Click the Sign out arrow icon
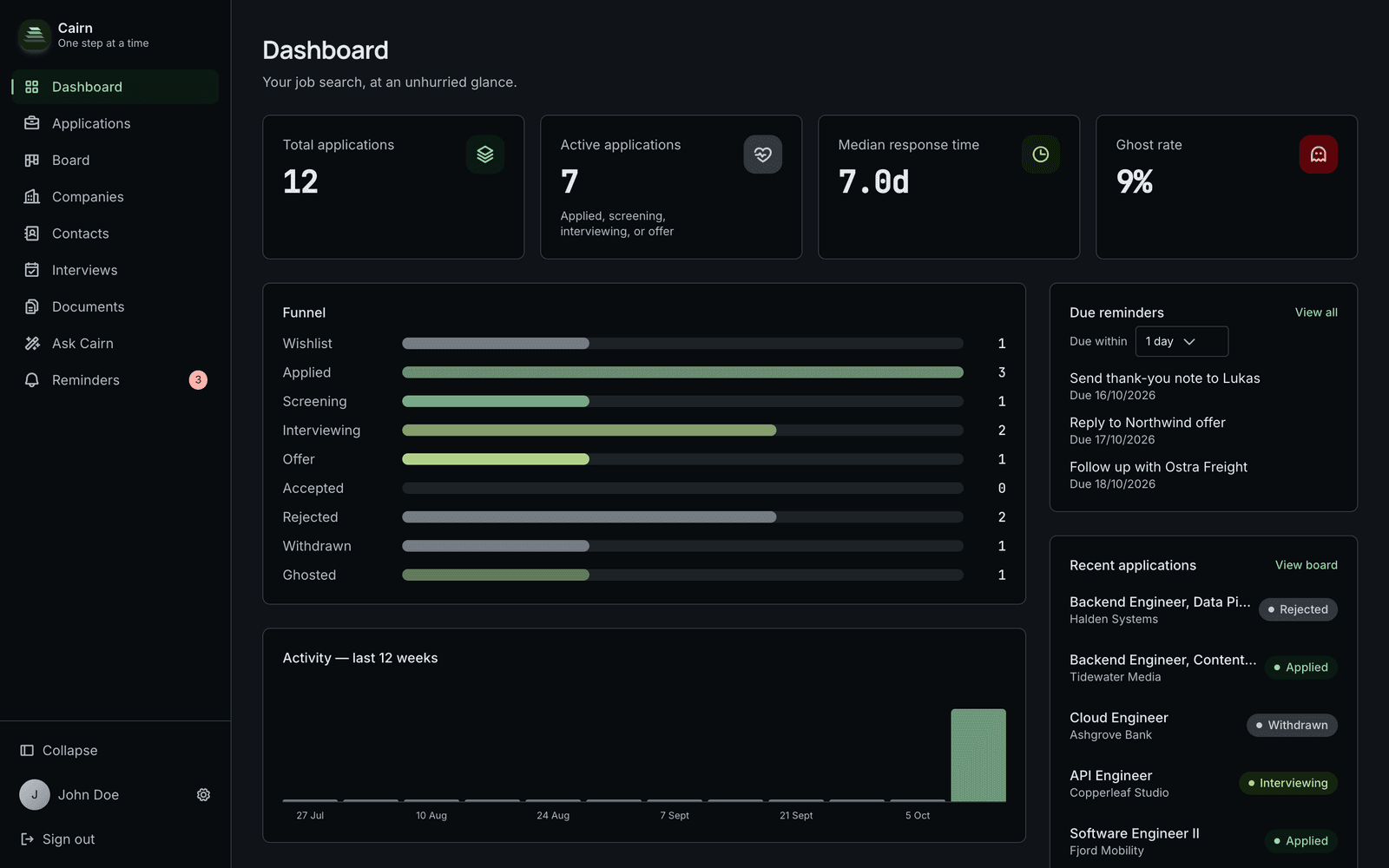 pos(27,839)
